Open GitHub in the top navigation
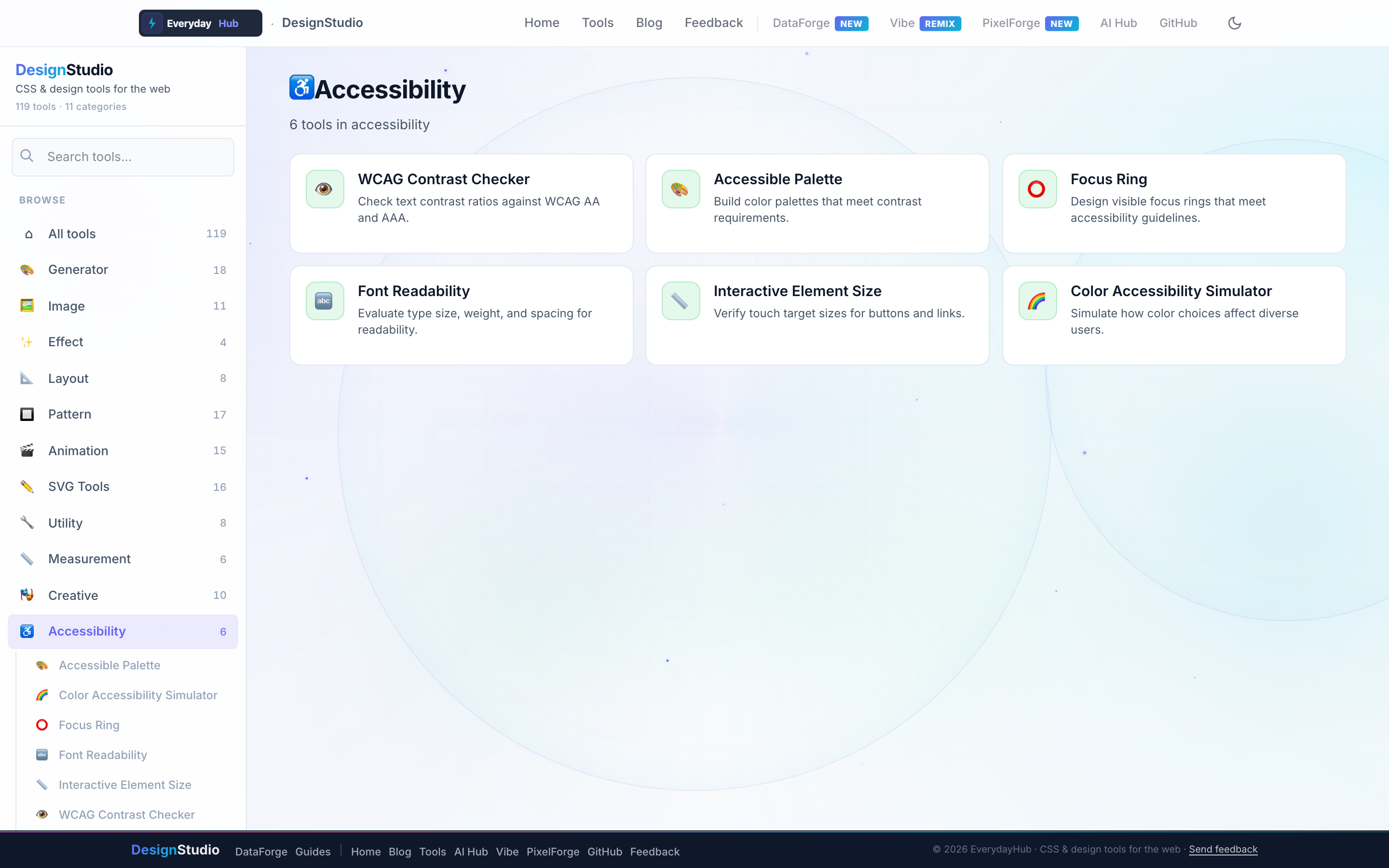This screenshot has width=1389, height=868. 1178,23
